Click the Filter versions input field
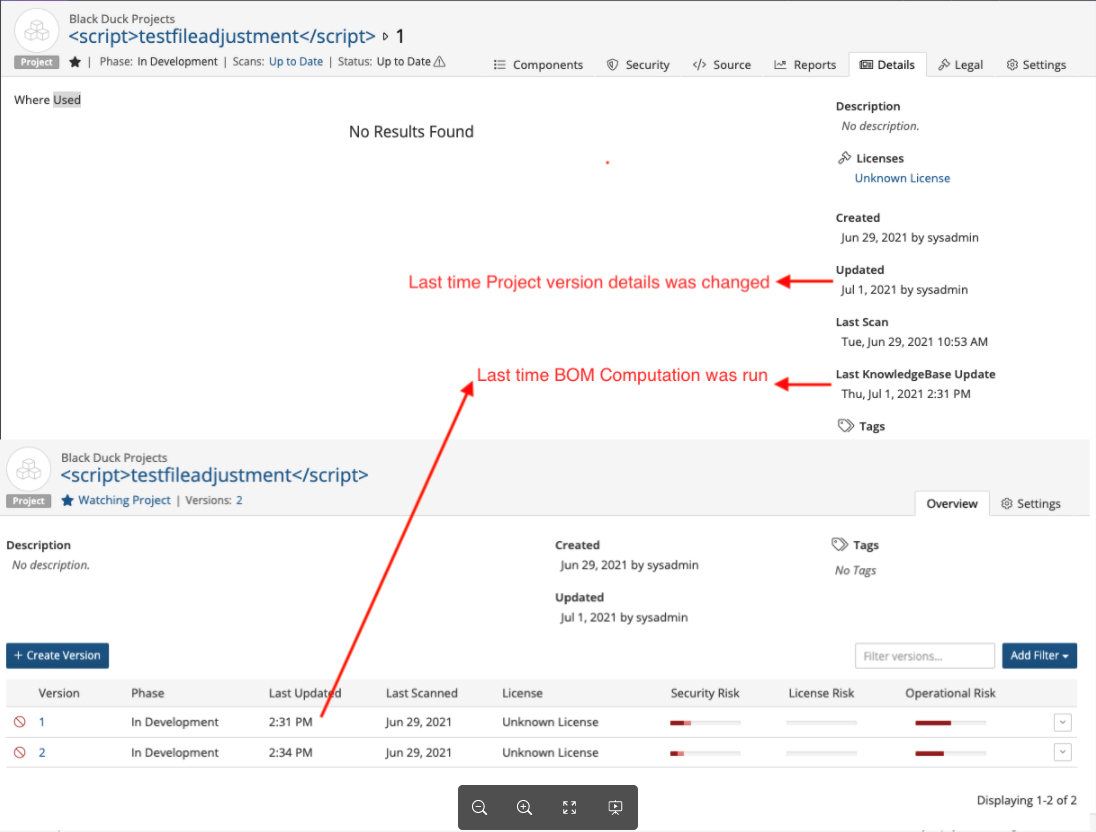Screen dimensions: 1096x832 (925, 656)
